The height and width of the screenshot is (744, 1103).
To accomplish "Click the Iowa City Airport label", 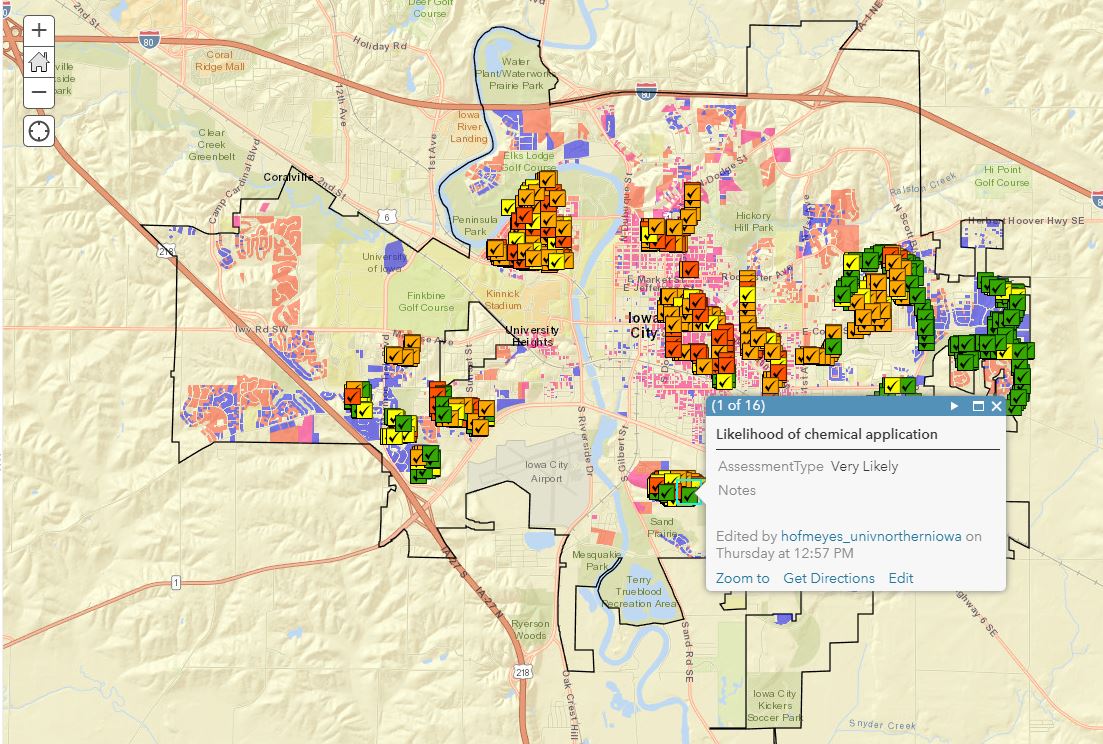I will pyautogui.click(x=547, y=471).
